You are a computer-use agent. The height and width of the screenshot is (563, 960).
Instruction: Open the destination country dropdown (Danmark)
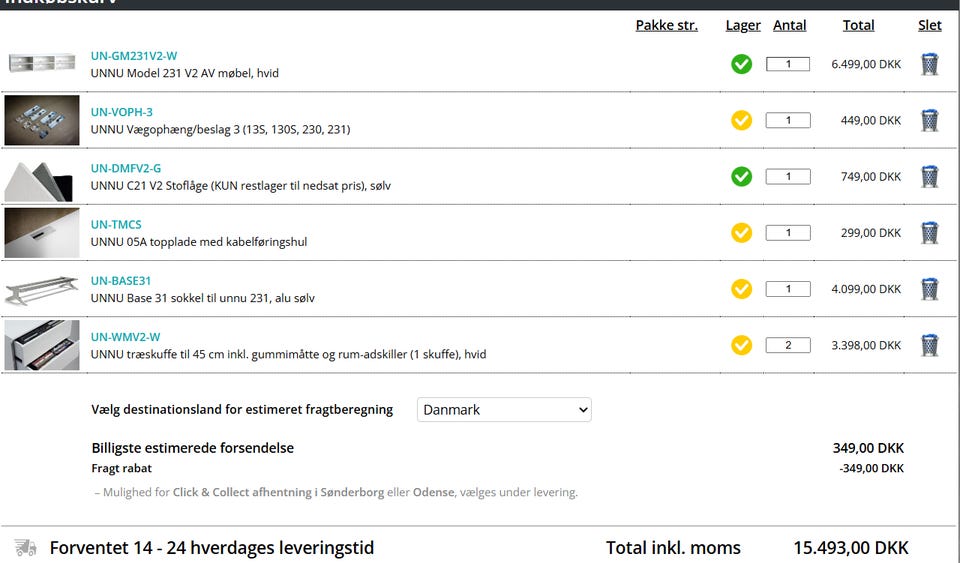504,410
